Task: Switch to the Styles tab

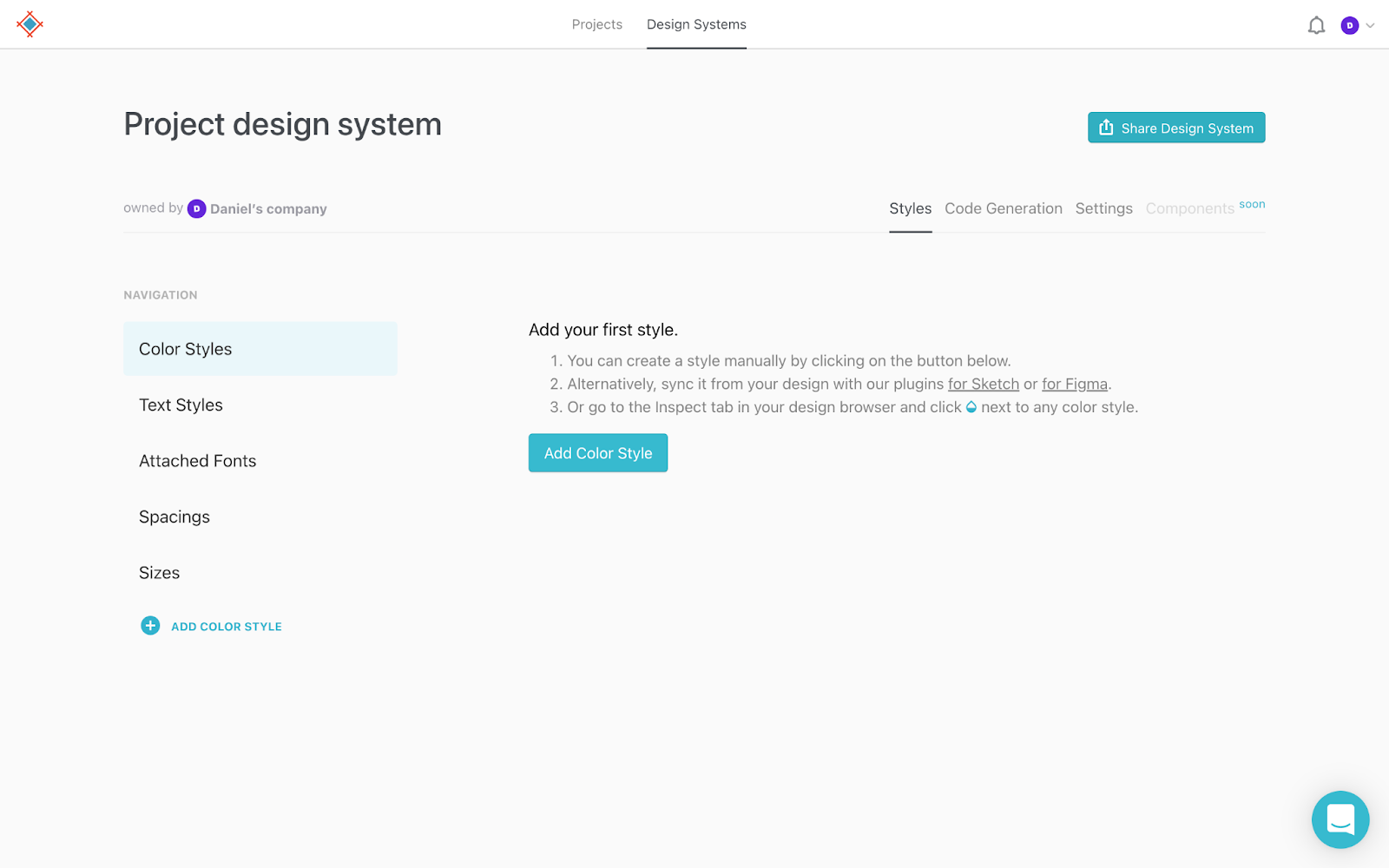Action: coord(910,208)
